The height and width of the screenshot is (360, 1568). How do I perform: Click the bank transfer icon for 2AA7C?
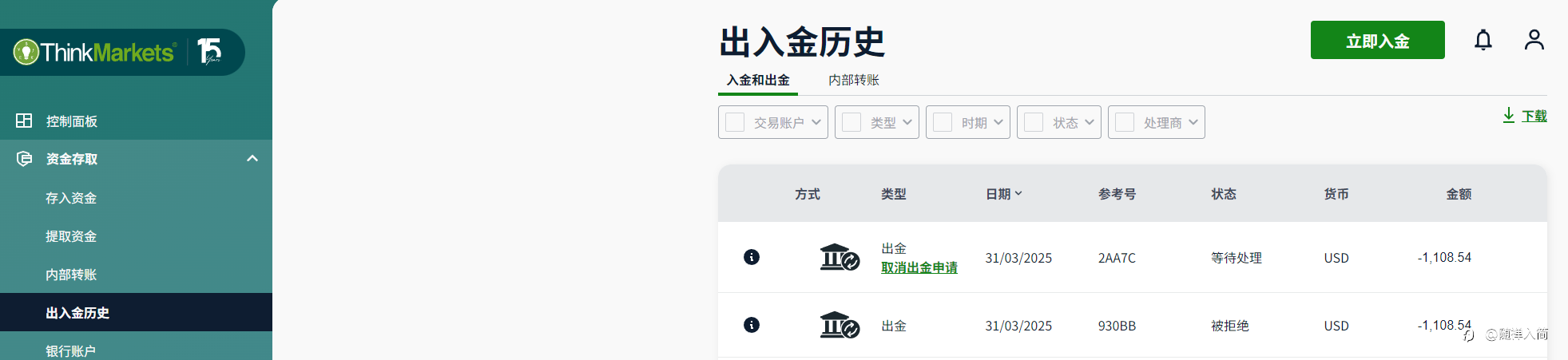(x=839, y=257)
